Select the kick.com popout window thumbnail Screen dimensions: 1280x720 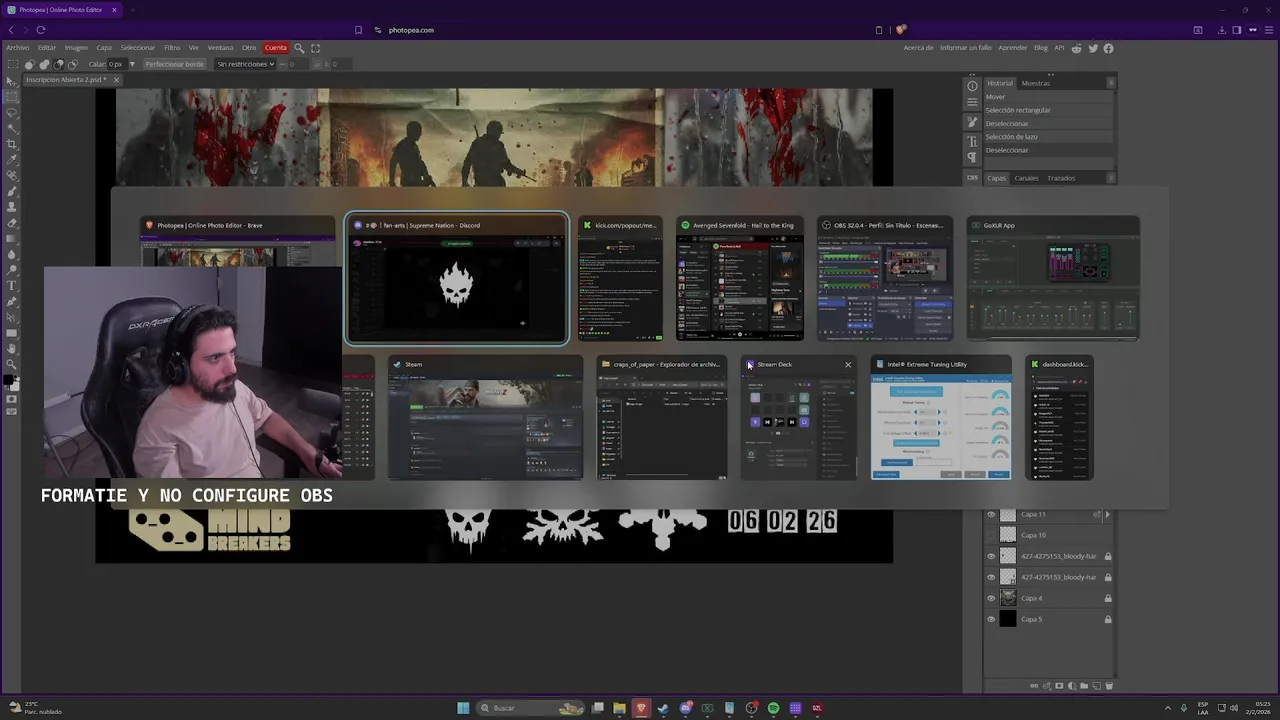coord(620,278)
